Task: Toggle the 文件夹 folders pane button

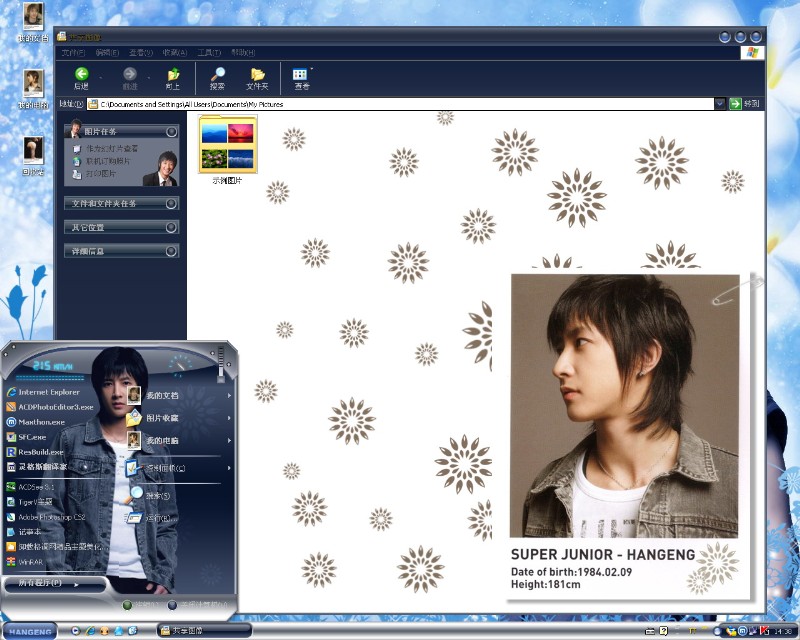Action: [257, 78]
